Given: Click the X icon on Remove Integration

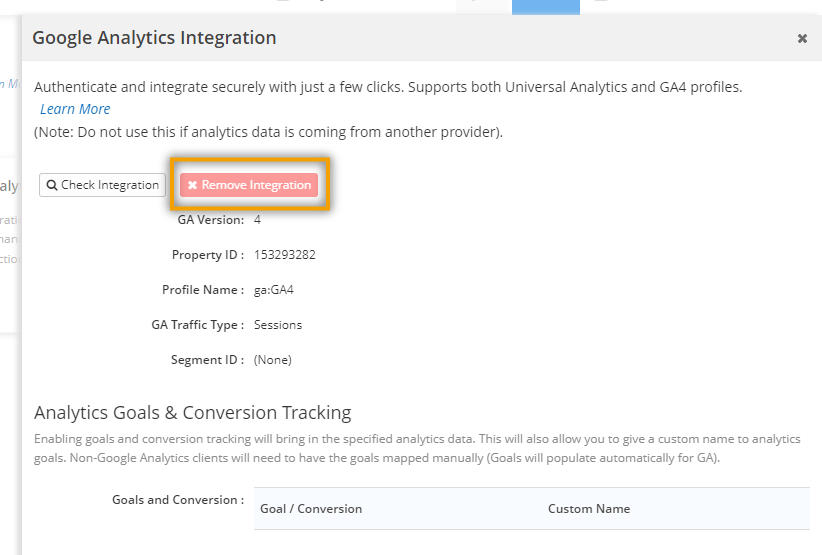Looking at the screenshot, I should coord(192,185).
